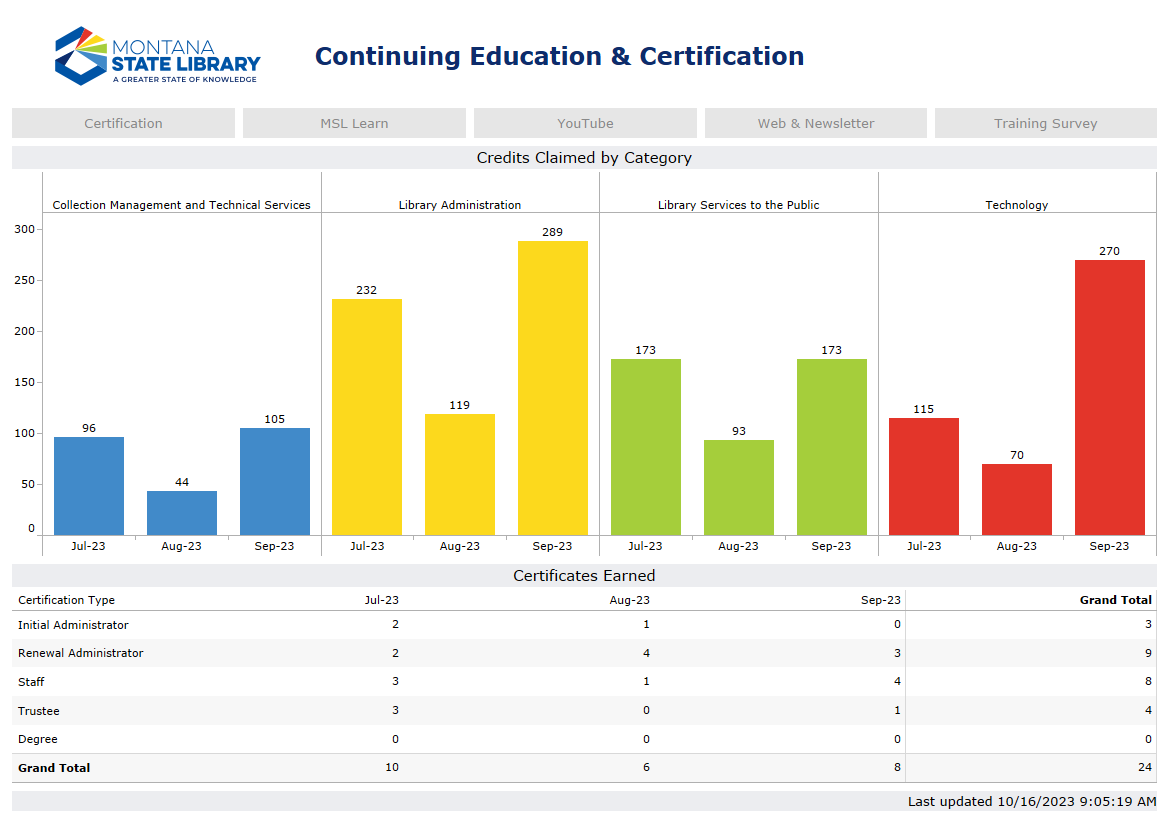The image size is (1169, 827).
Task: Open the Web & Newsletter tab
Action: pos(815,122)
